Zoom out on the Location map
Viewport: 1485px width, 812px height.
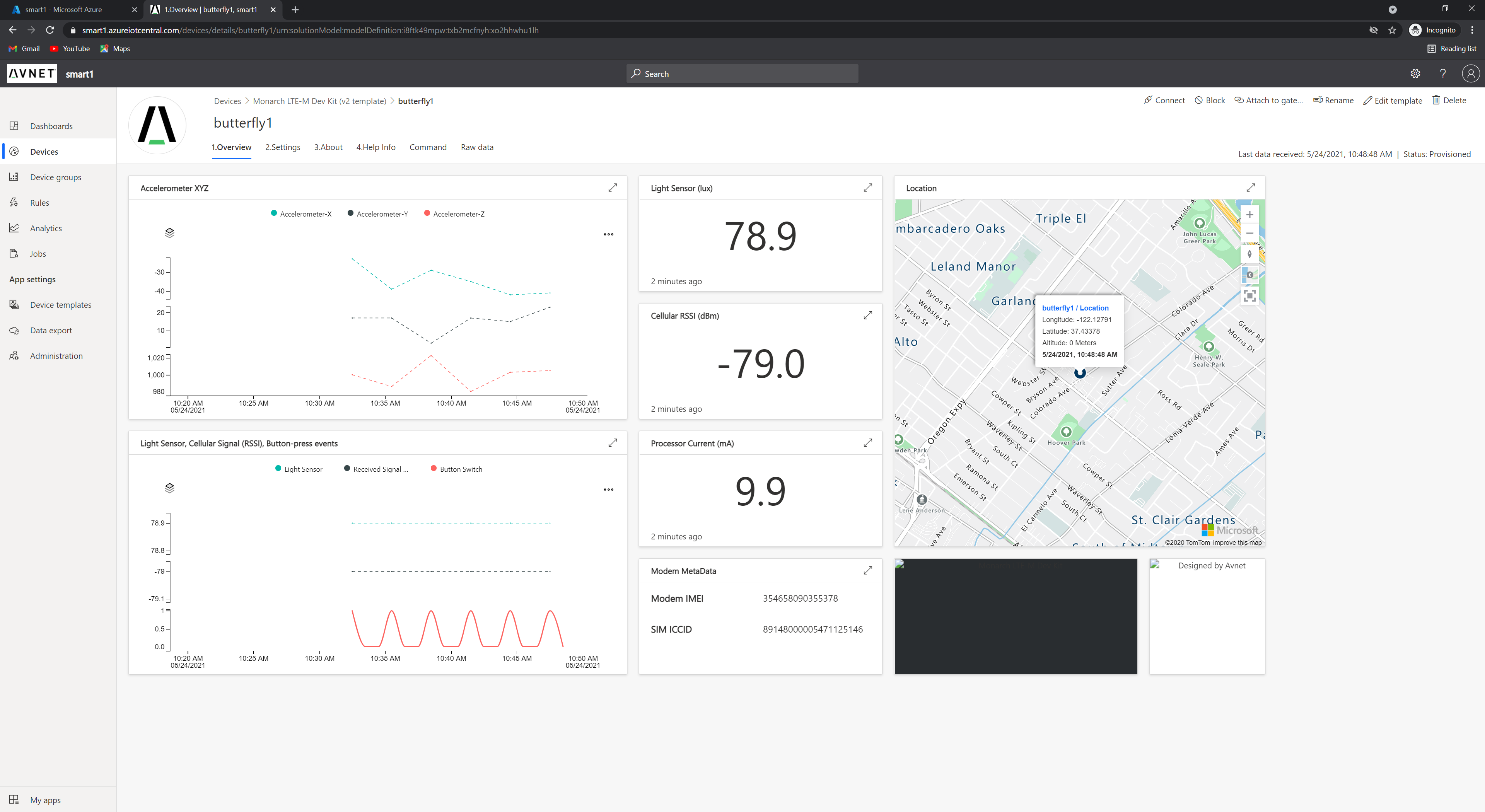pos(1249,234)
